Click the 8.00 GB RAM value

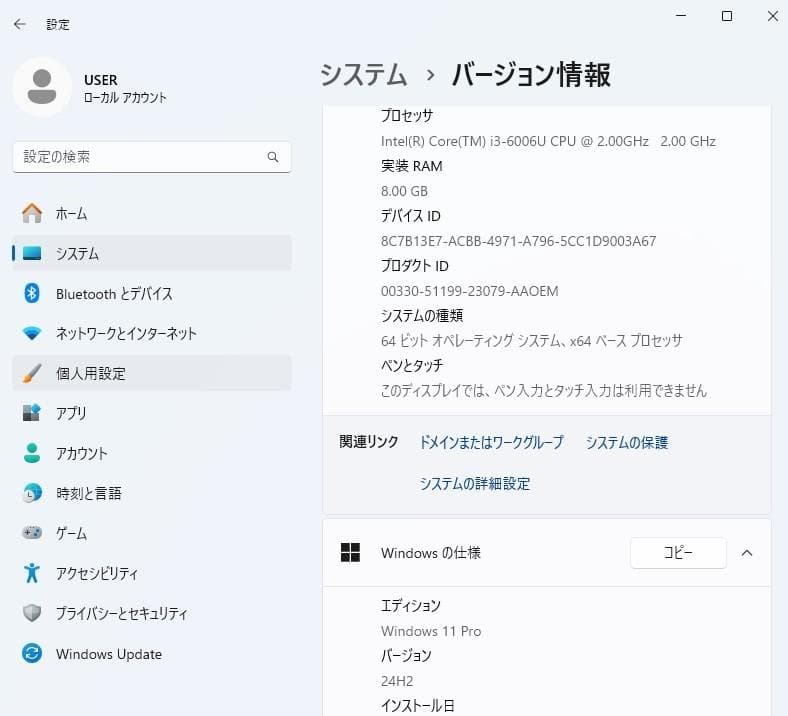[x=405, y=191]
